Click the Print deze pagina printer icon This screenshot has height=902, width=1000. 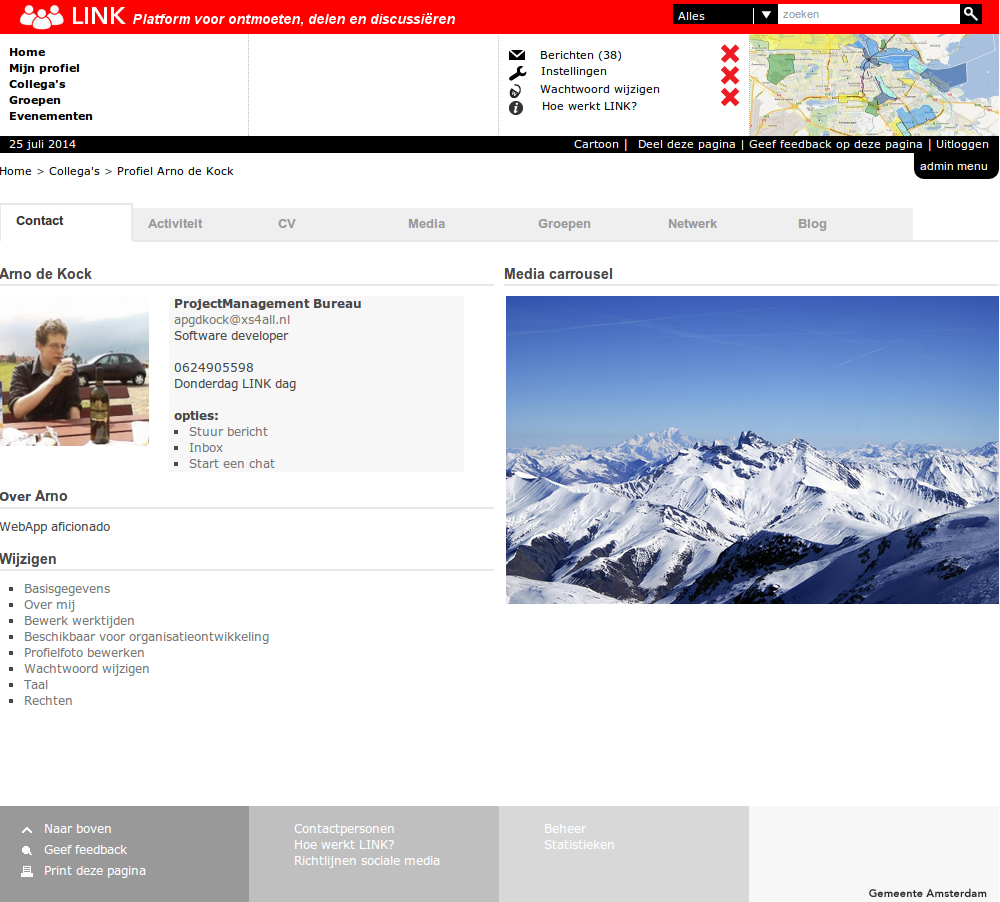tap(27, 872)
